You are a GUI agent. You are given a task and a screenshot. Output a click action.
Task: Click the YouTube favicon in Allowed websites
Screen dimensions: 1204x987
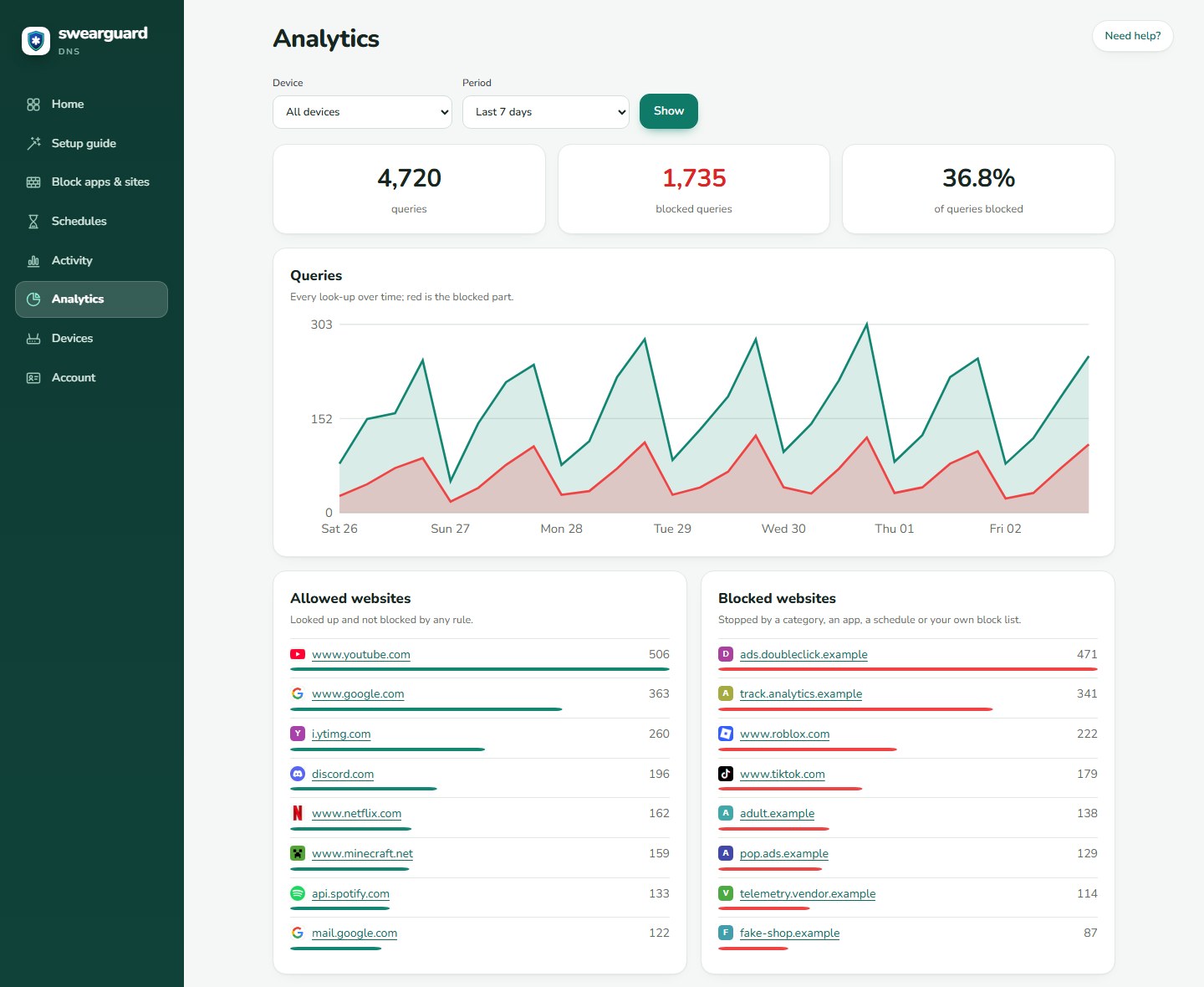click(298, 654)
